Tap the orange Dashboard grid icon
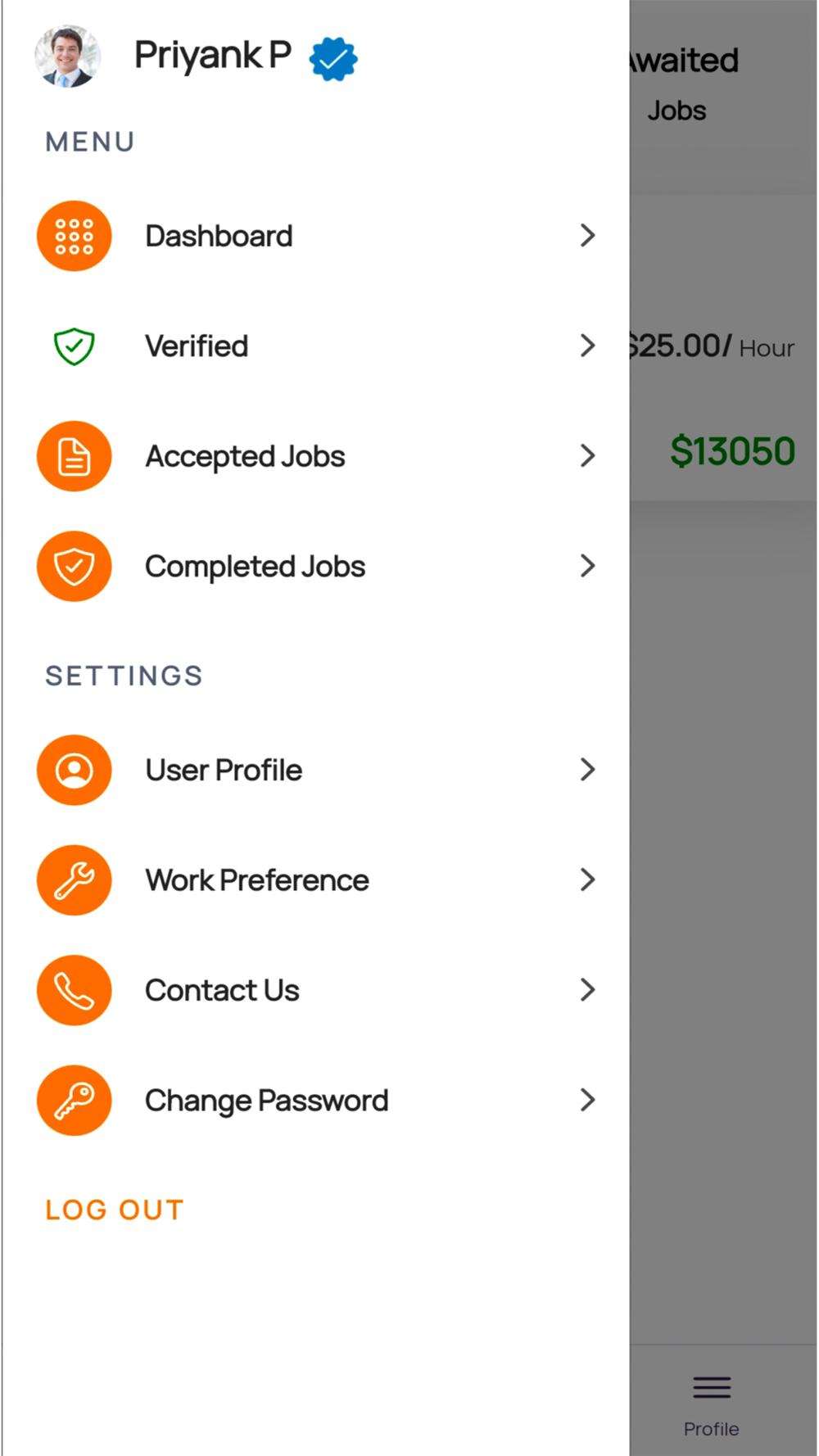 [74, 236]
